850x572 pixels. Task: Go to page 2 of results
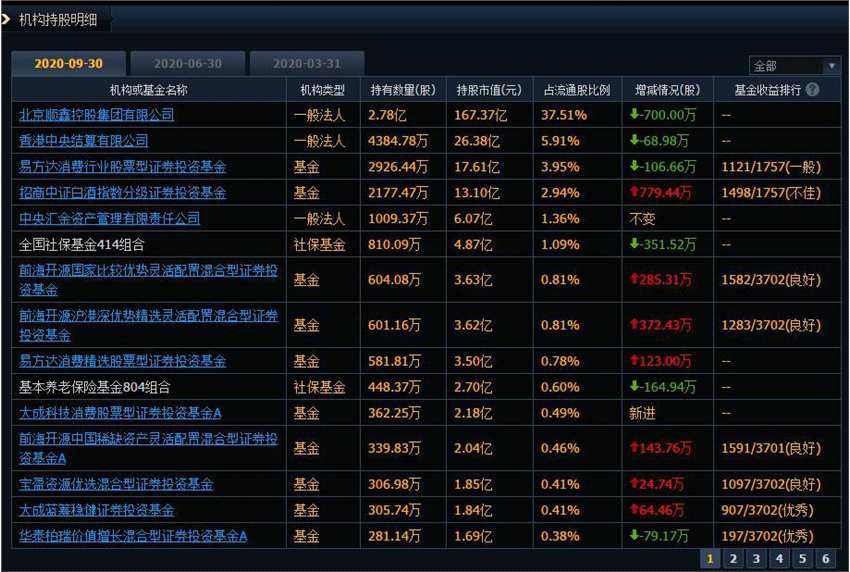pyautogui.click(x=733, y=558)
